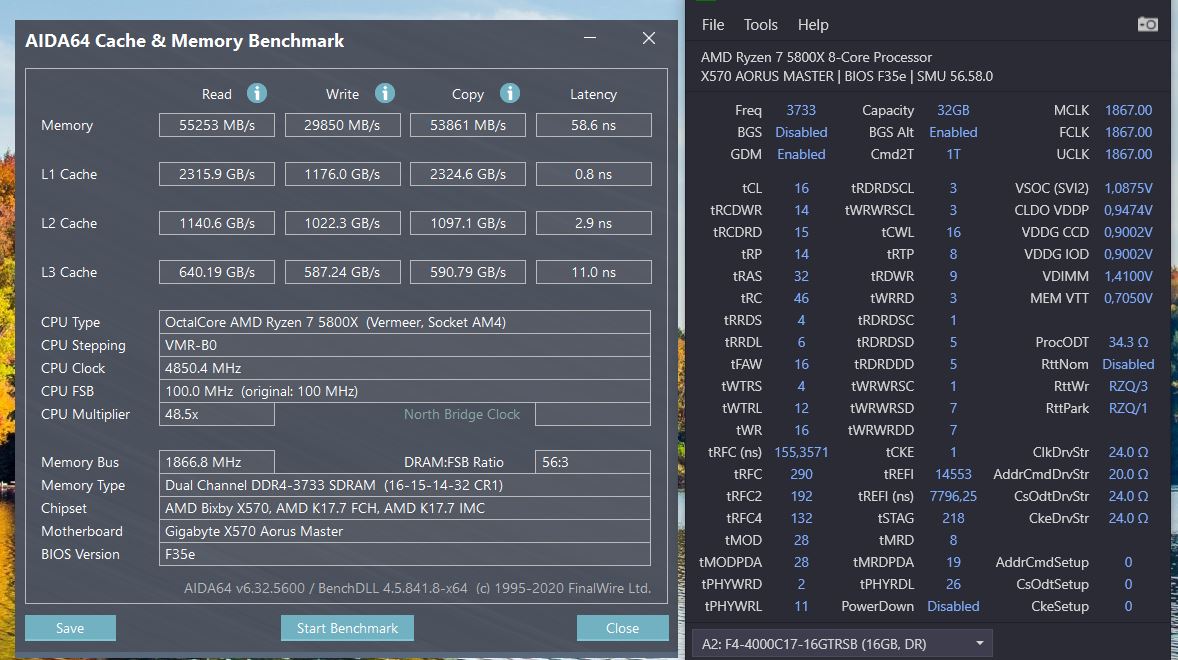Select L3 Cache Write 587.24 GB/s field
The height and width of the screenshot is (660, 1178).
[x=342, y=272]
